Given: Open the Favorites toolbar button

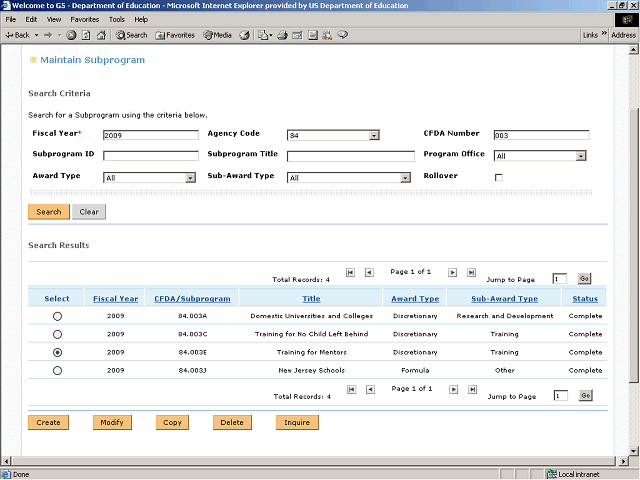Looking at the screenshot, I should point(175,35).
